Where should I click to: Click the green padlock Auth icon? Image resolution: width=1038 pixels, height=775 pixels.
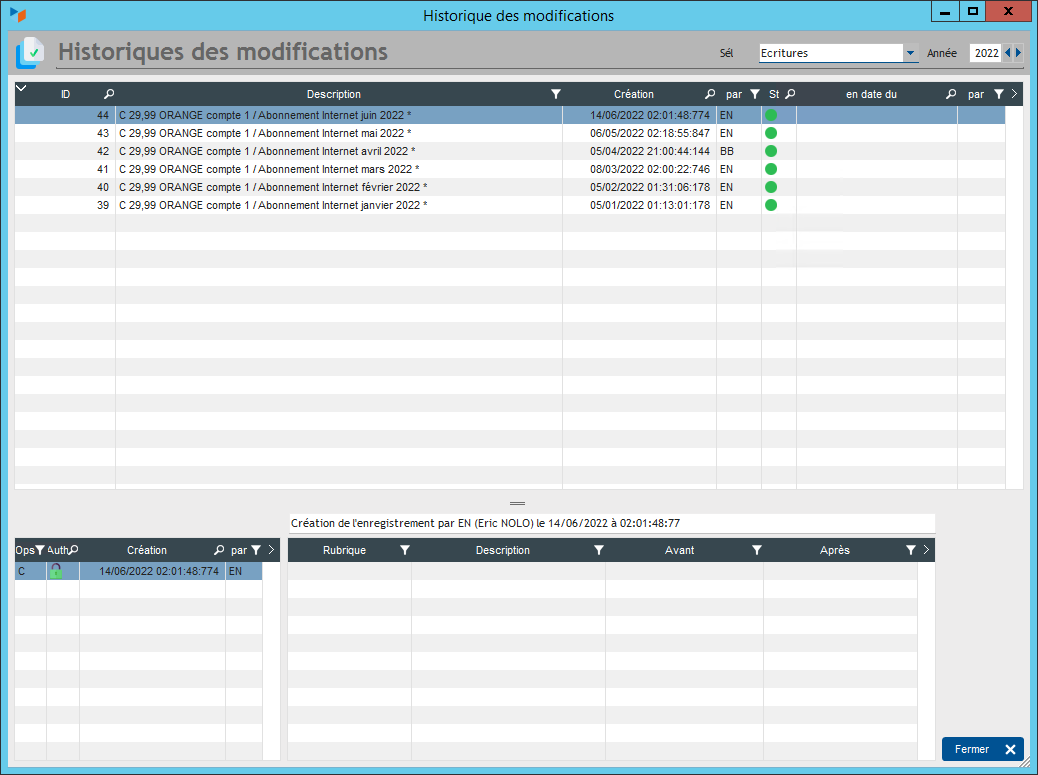coord(56,571)
